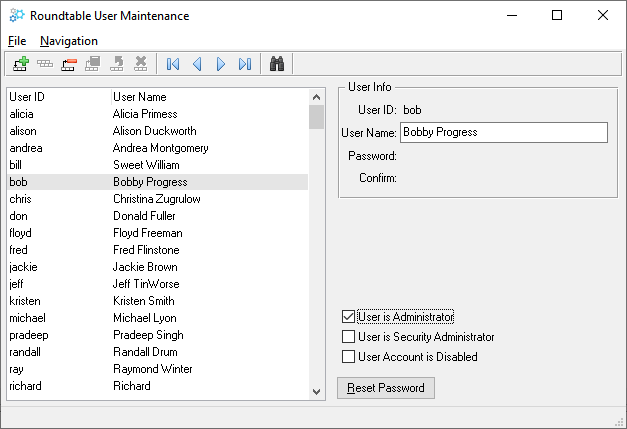Click the Add record toolbar icon
This screenshot has width=627, height=429.
pyautogui.click(x=21, y=64)
